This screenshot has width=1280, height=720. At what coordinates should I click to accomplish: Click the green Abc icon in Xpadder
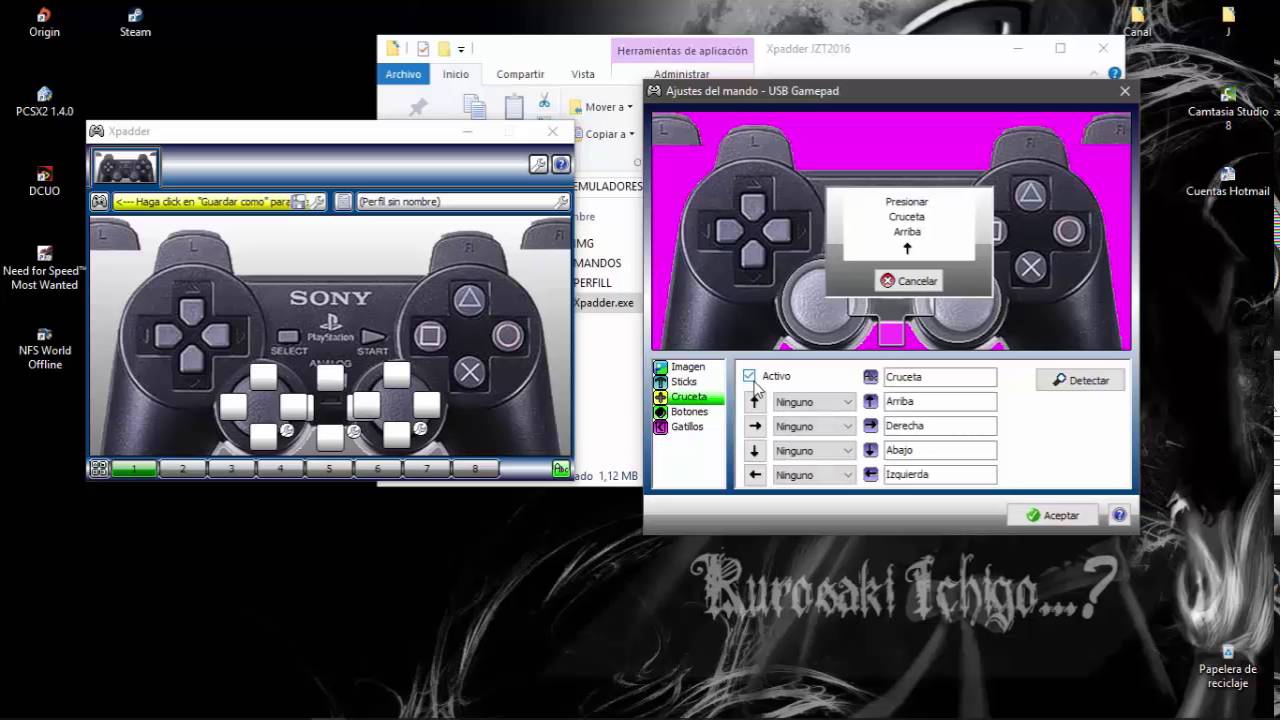click(x=561, y=468)
